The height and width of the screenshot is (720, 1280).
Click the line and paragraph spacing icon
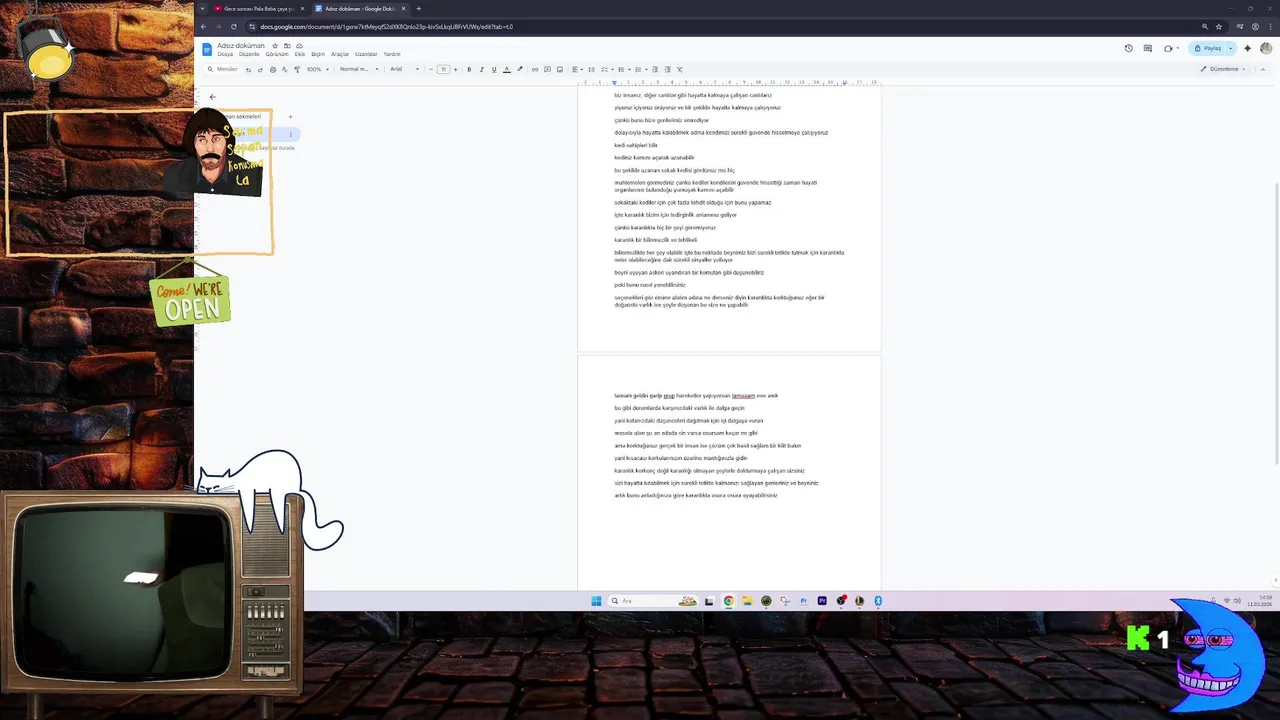[x=591, y=69]
